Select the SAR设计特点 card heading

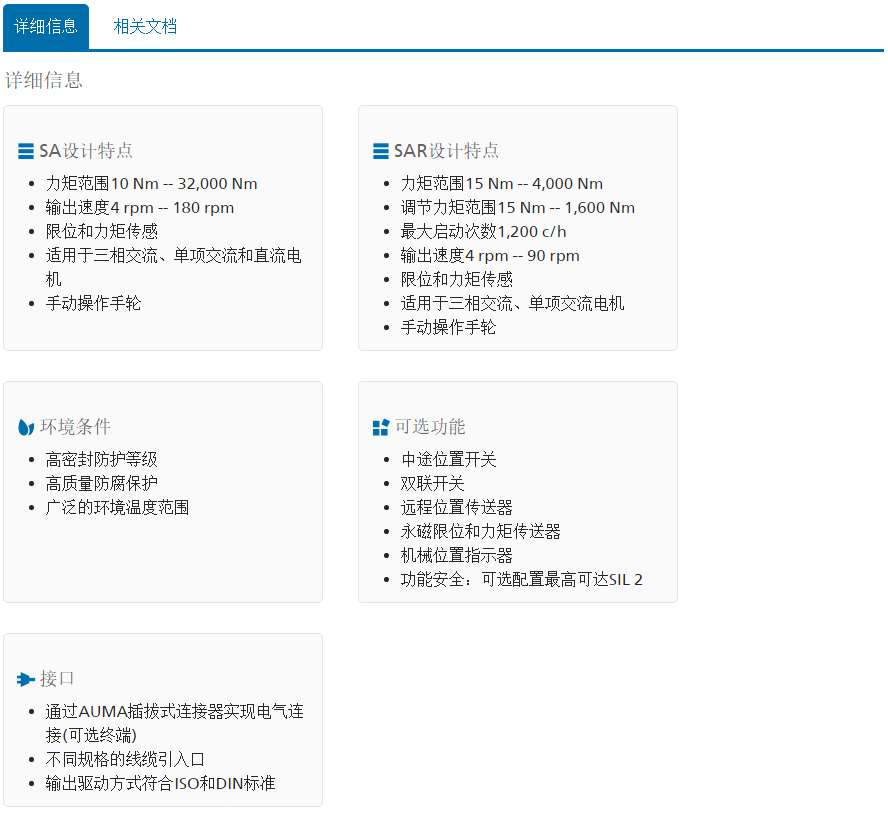click(x=446, y=151)
